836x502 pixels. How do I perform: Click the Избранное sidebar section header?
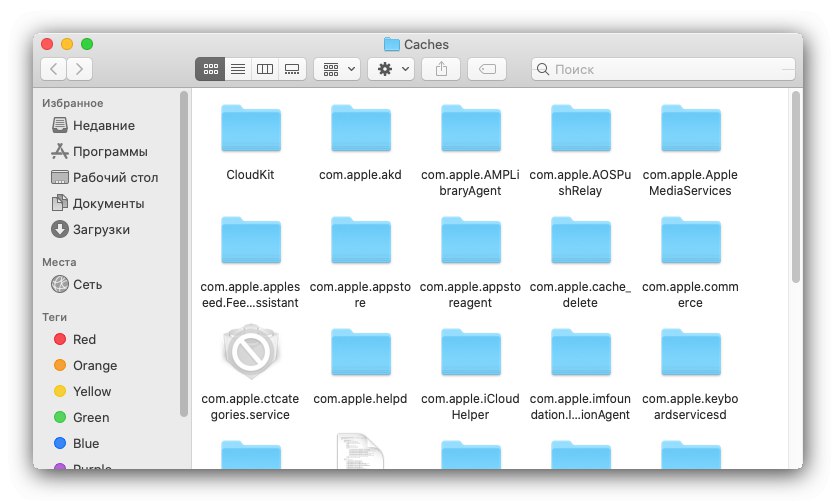73,103
